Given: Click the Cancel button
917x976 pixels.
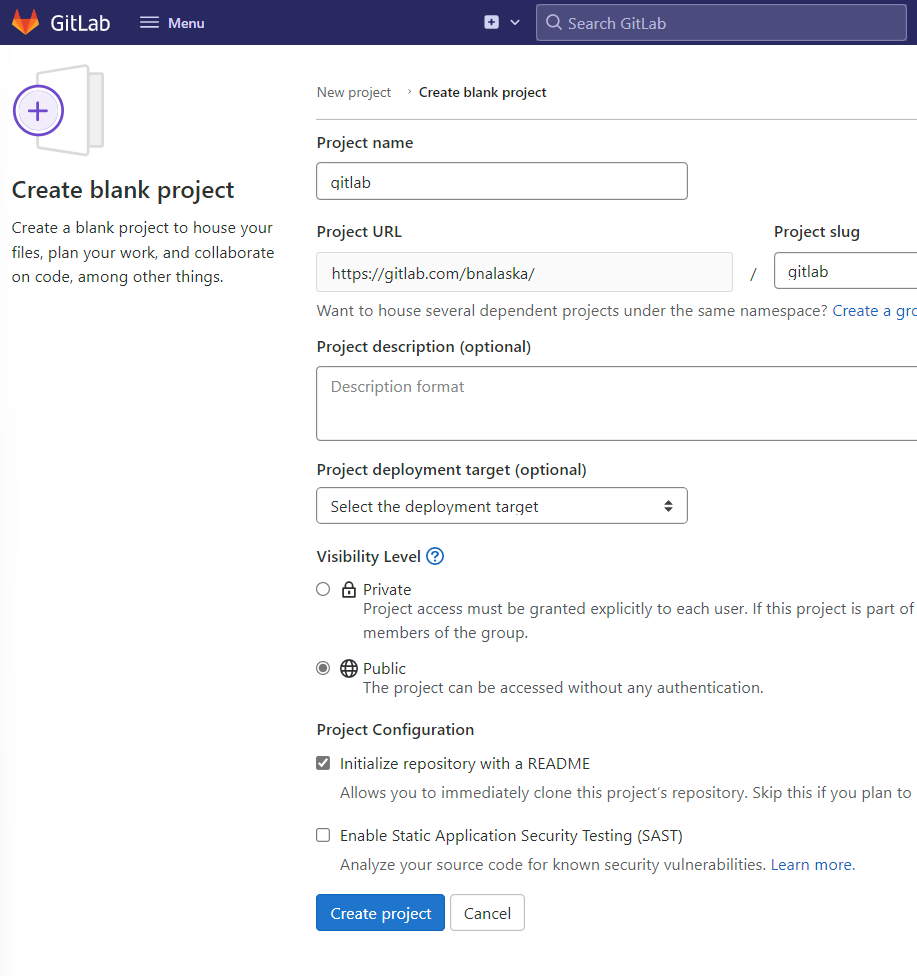Looking at the screenshot, I should pos(487,912).
